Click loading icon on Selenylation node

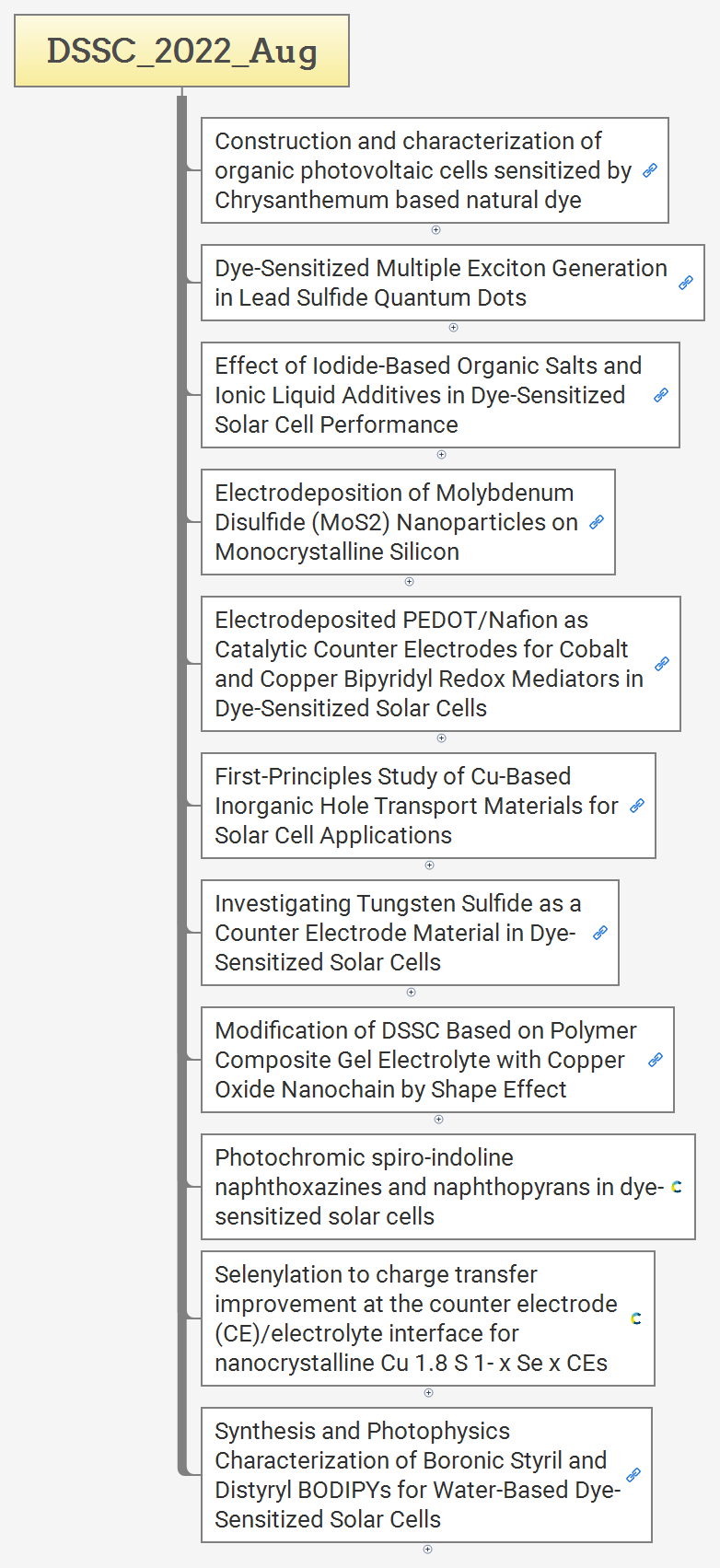point(636,1318)
